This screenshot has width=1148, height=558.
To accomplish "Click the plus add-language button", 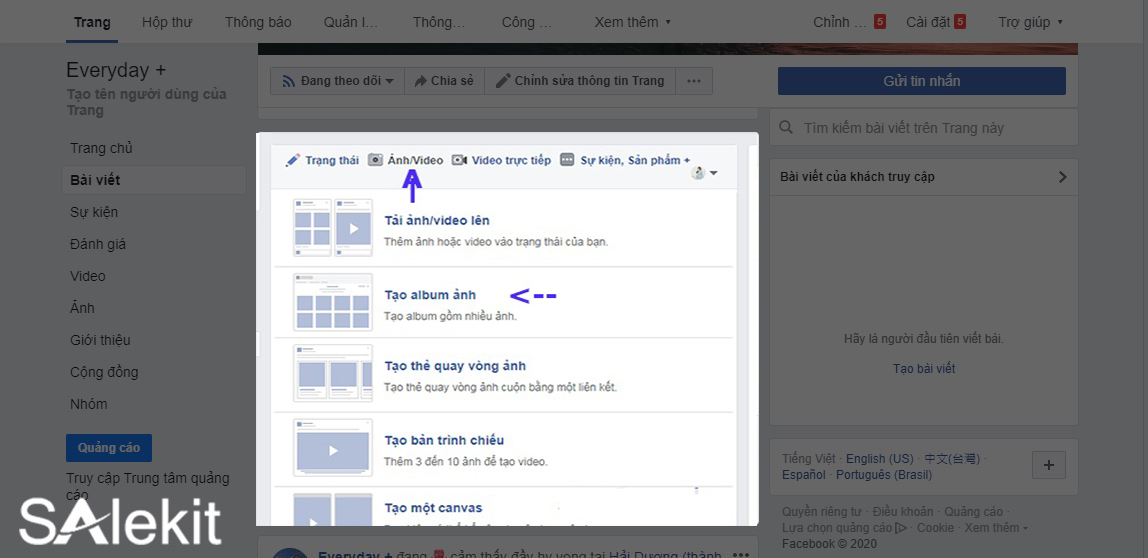I will pos(1048,465).
